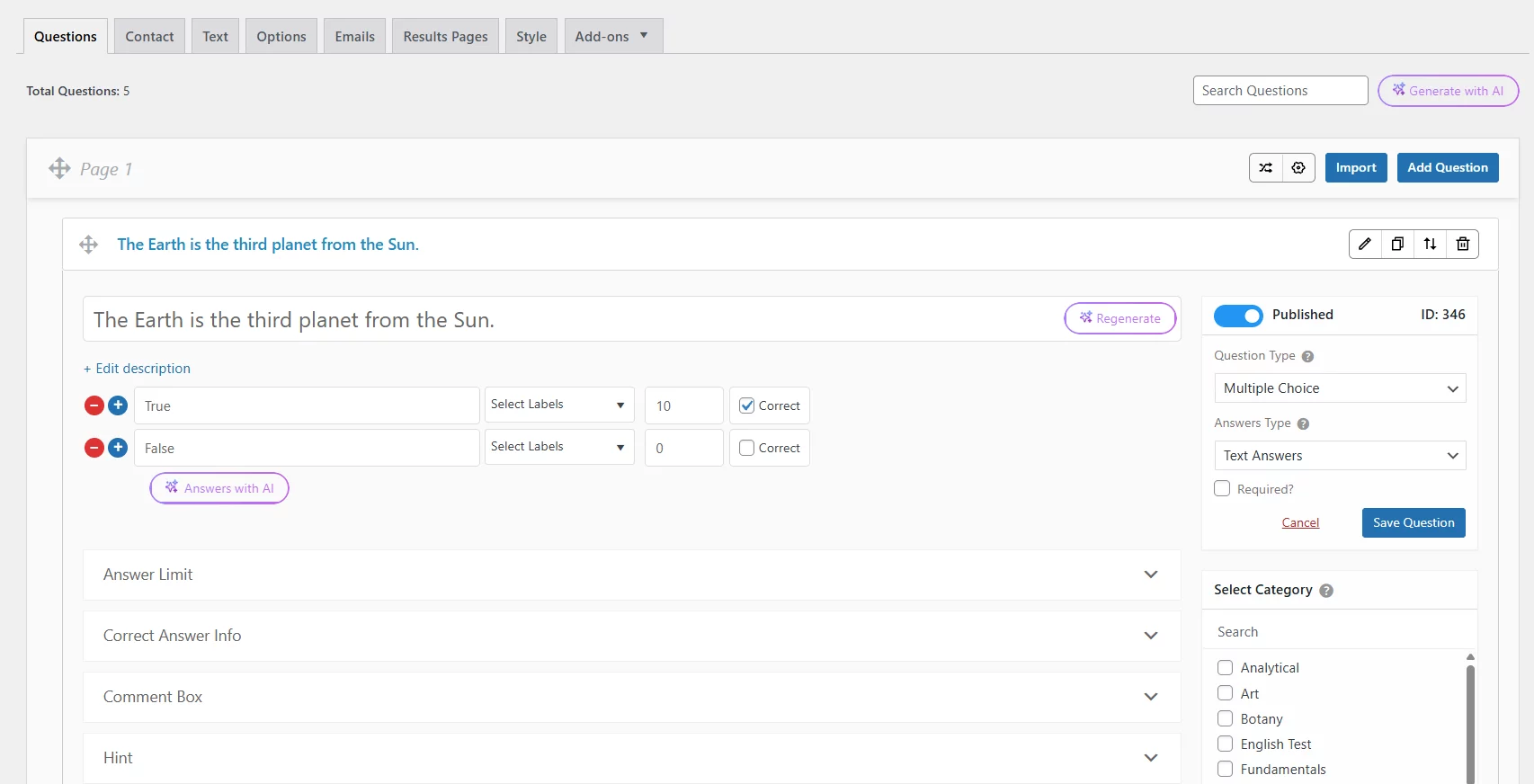
Task: Click the pencil edit question icon
Action: [1365, 244]
